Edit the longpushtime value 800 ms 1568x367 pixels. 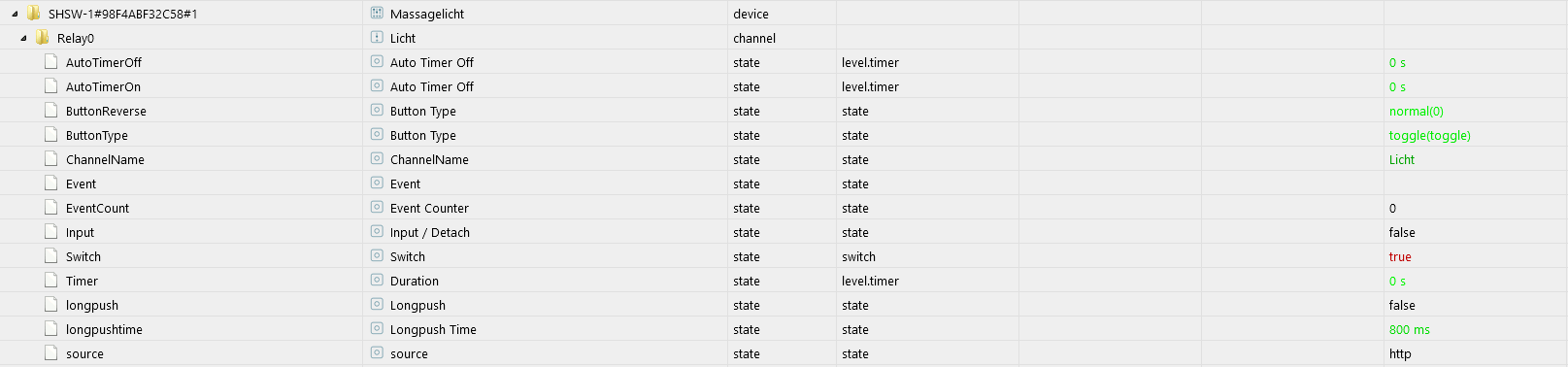click(1409, 329)
